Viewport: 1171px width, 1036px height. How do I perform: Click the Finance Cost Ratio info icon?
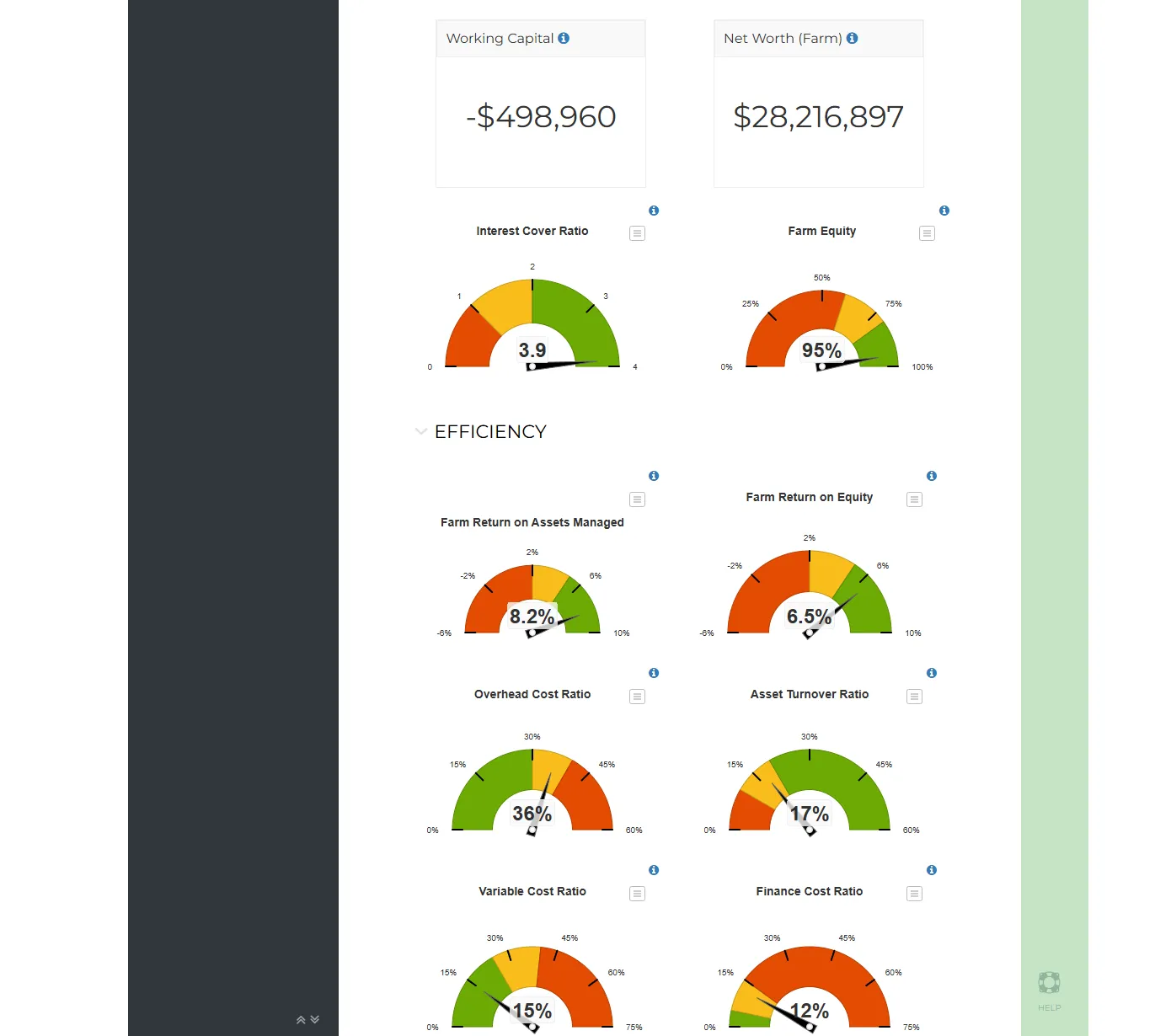(x=931, y=870)
